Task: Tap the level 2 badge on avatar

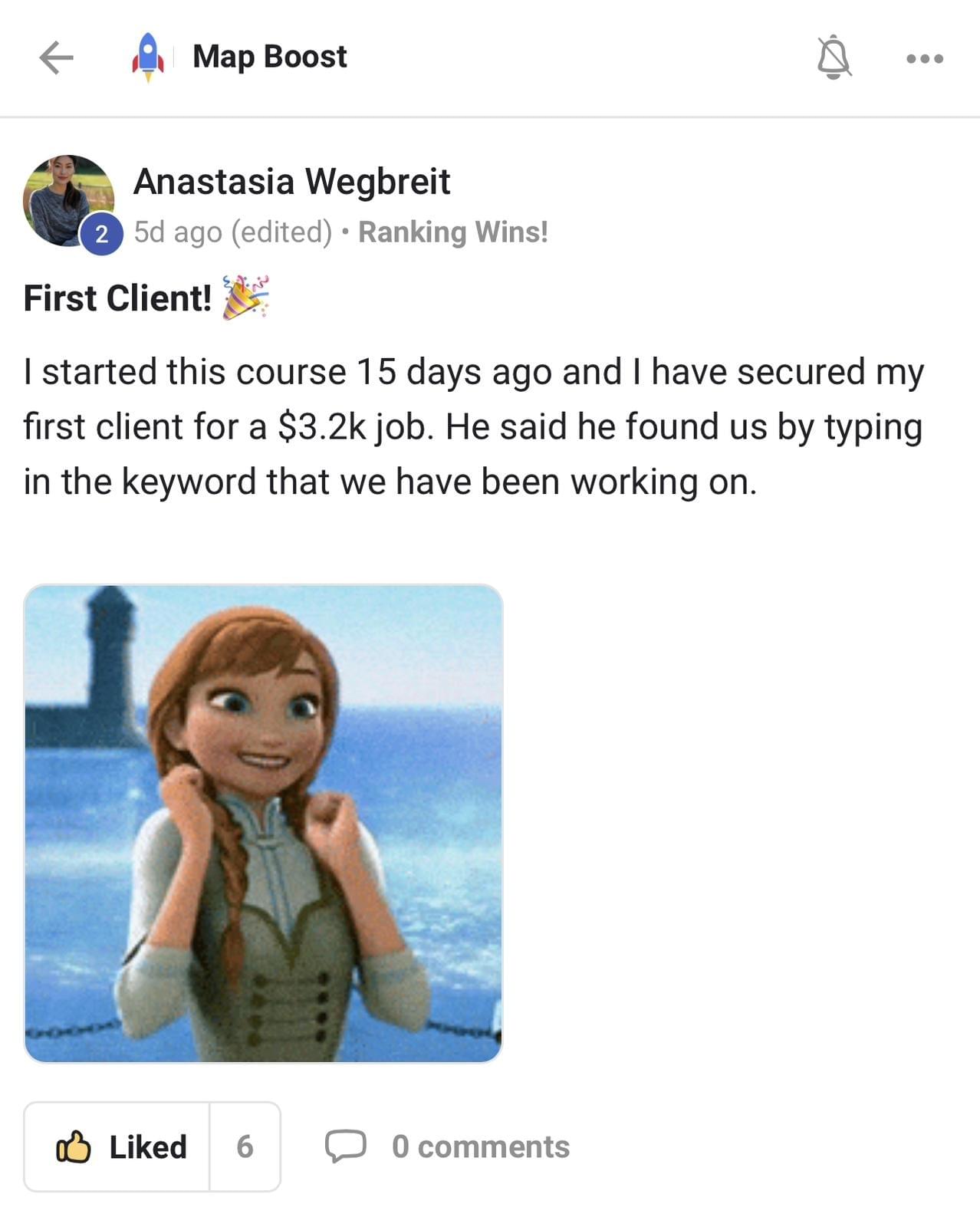Action: [x=101, y=234]
